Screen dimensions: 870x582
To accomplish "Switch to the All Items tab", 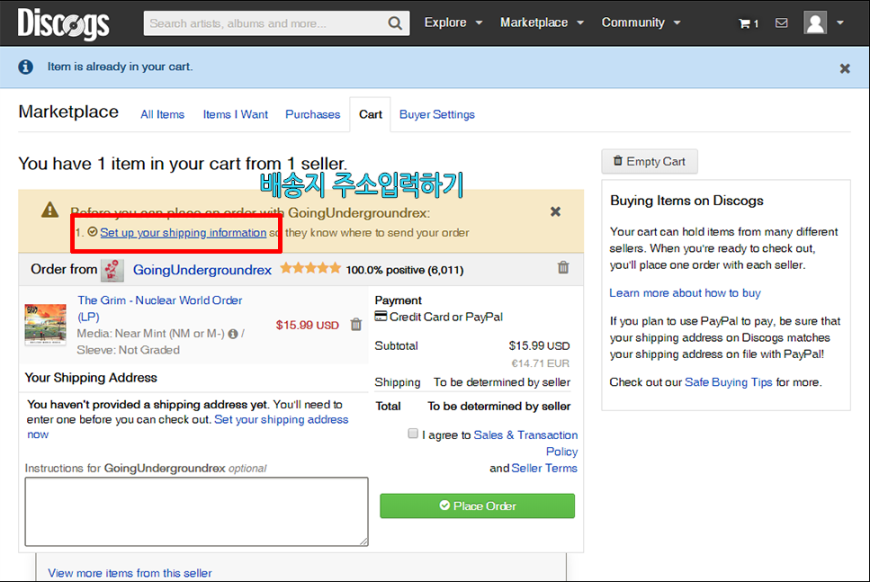I will 163,114.
